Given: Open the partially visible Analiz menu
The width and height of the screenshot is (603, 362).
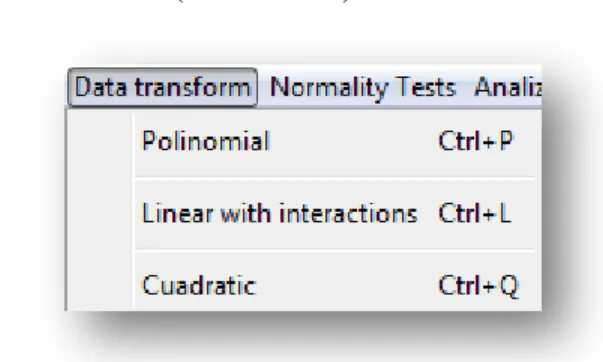Looking at the screenshot, I should (x=508, y=87).
